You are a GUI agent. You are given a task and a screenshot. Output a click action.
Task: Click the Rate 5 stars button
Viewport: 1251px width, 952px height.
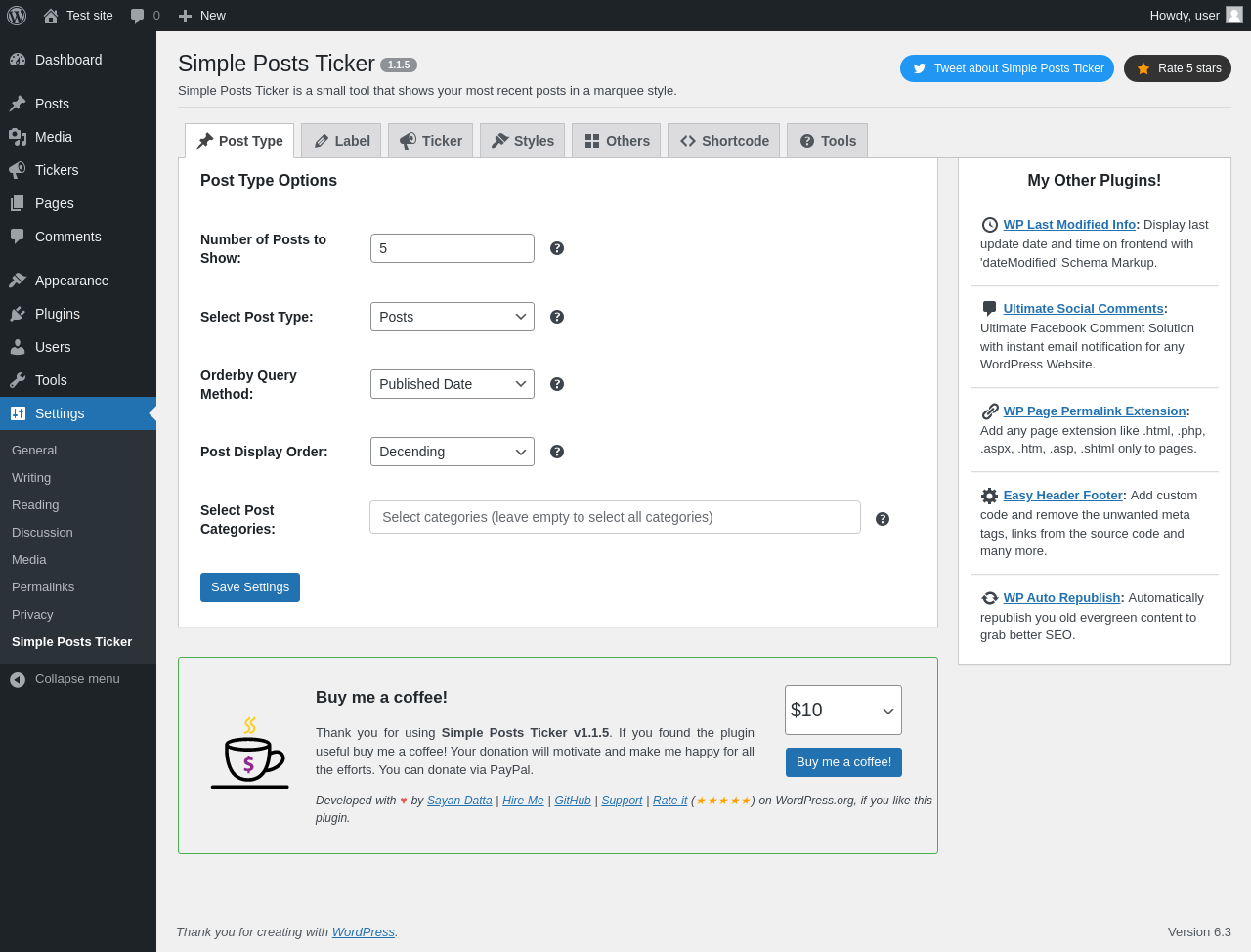[x=1177, y=68]
